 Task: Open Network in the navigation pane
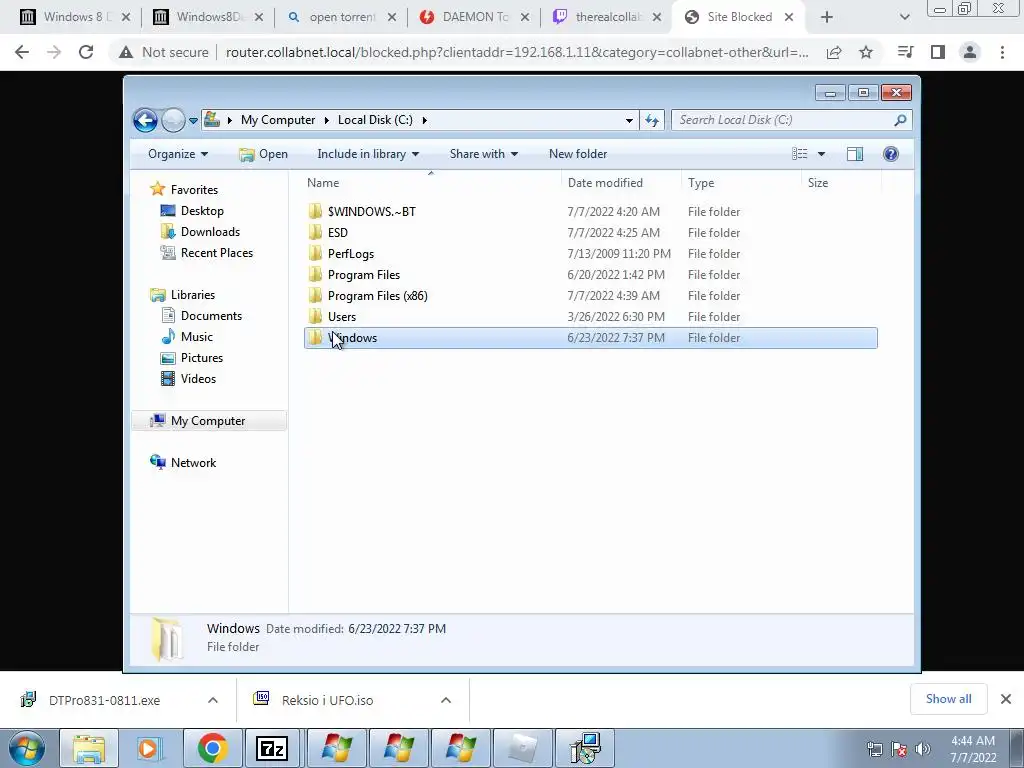coord(193,462)
